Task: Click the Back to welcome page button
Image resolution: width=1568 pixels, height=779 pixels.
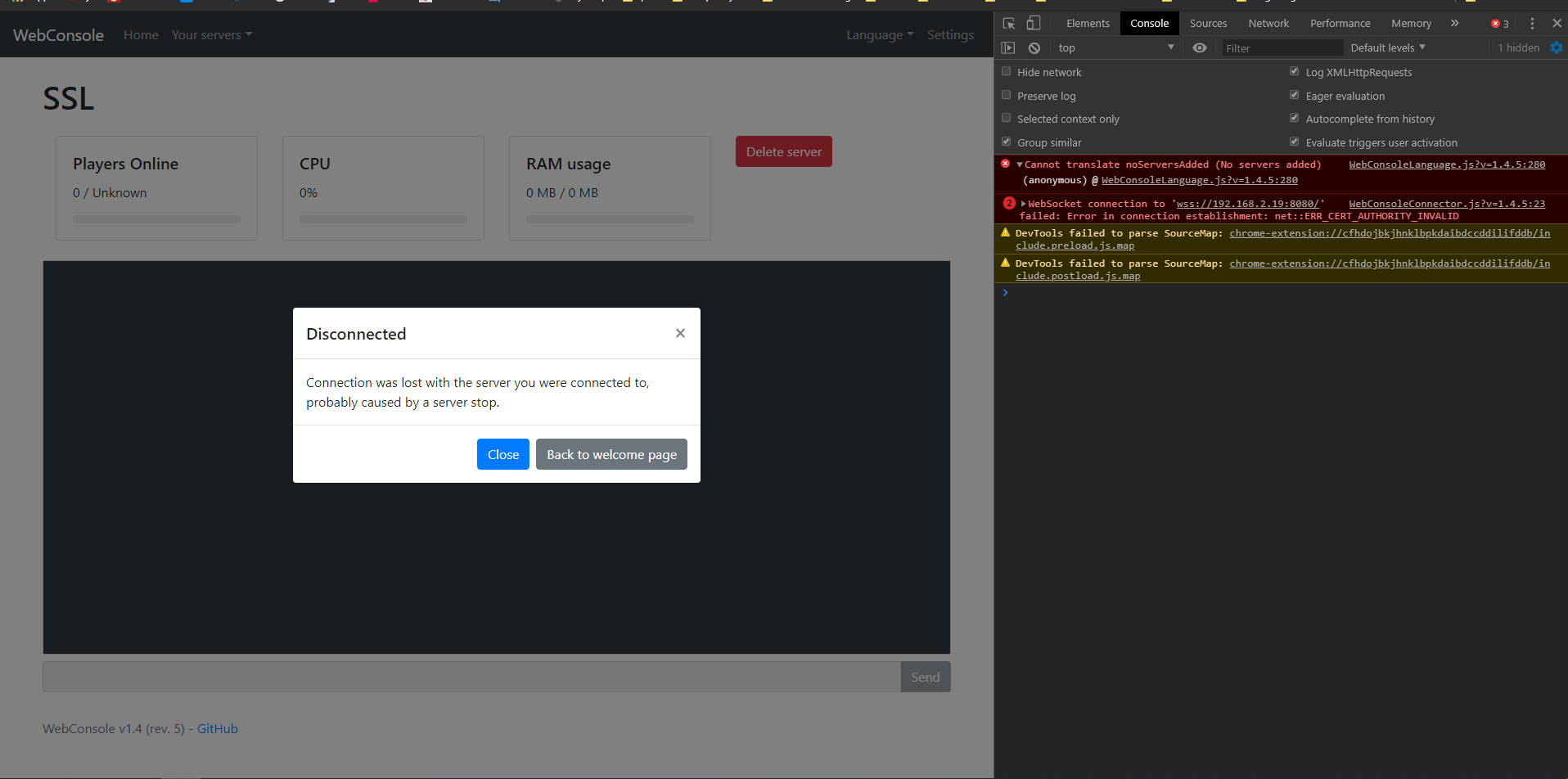Action: 611,454
